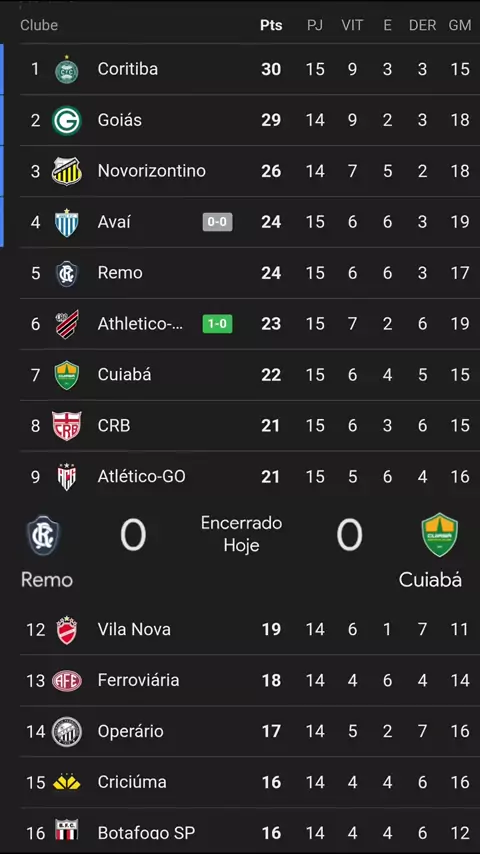
Task: Open the Operário team name link
Action: point(130,731)
